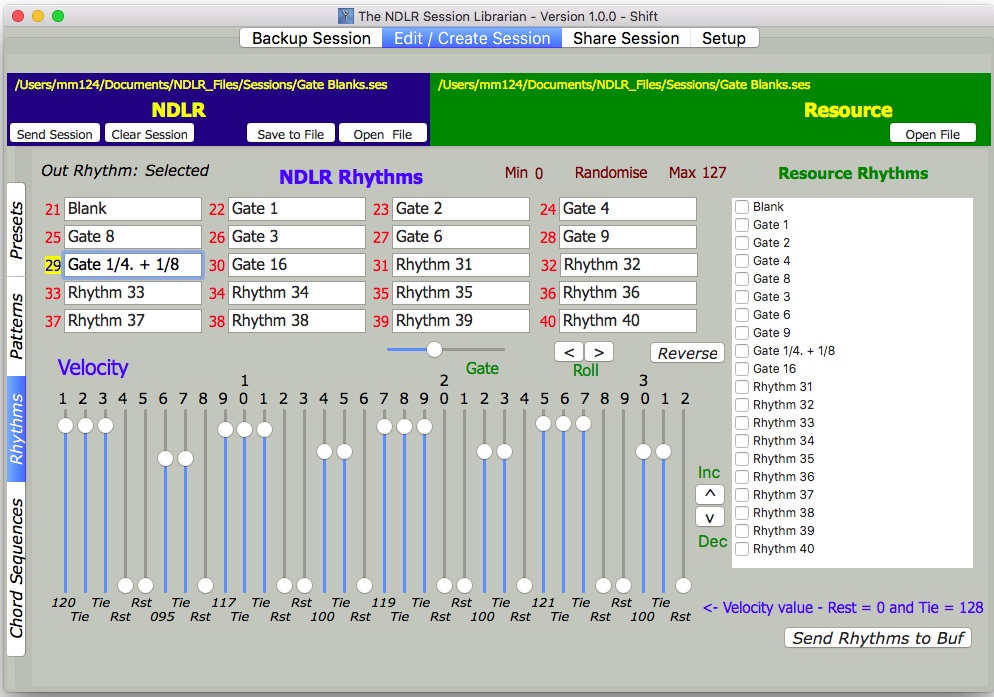The width and height of the screenshot is (994, 697).
Task: Click velocity slider for step 9
Action: [x=225, y=501]
